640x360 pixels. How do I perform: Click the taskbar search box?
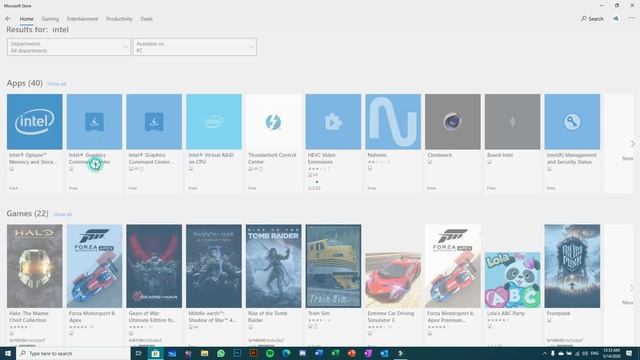(x=73, y=353)
